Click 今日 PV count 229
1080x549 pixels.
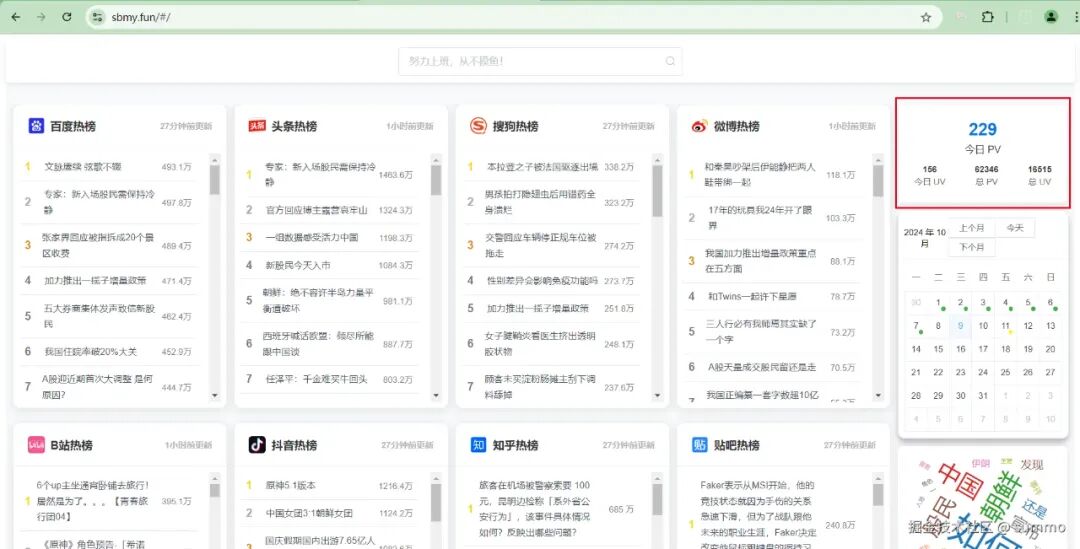(x=983, y=129)
